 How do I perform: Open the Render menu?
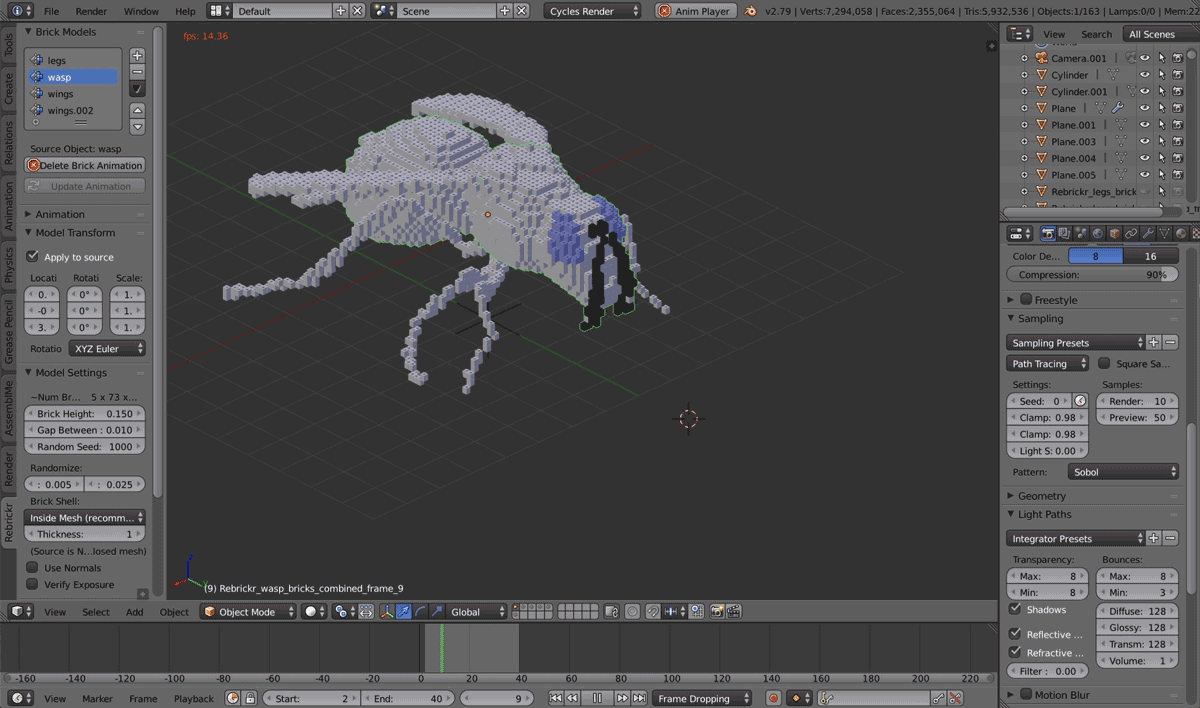click(x=91, y=11)
